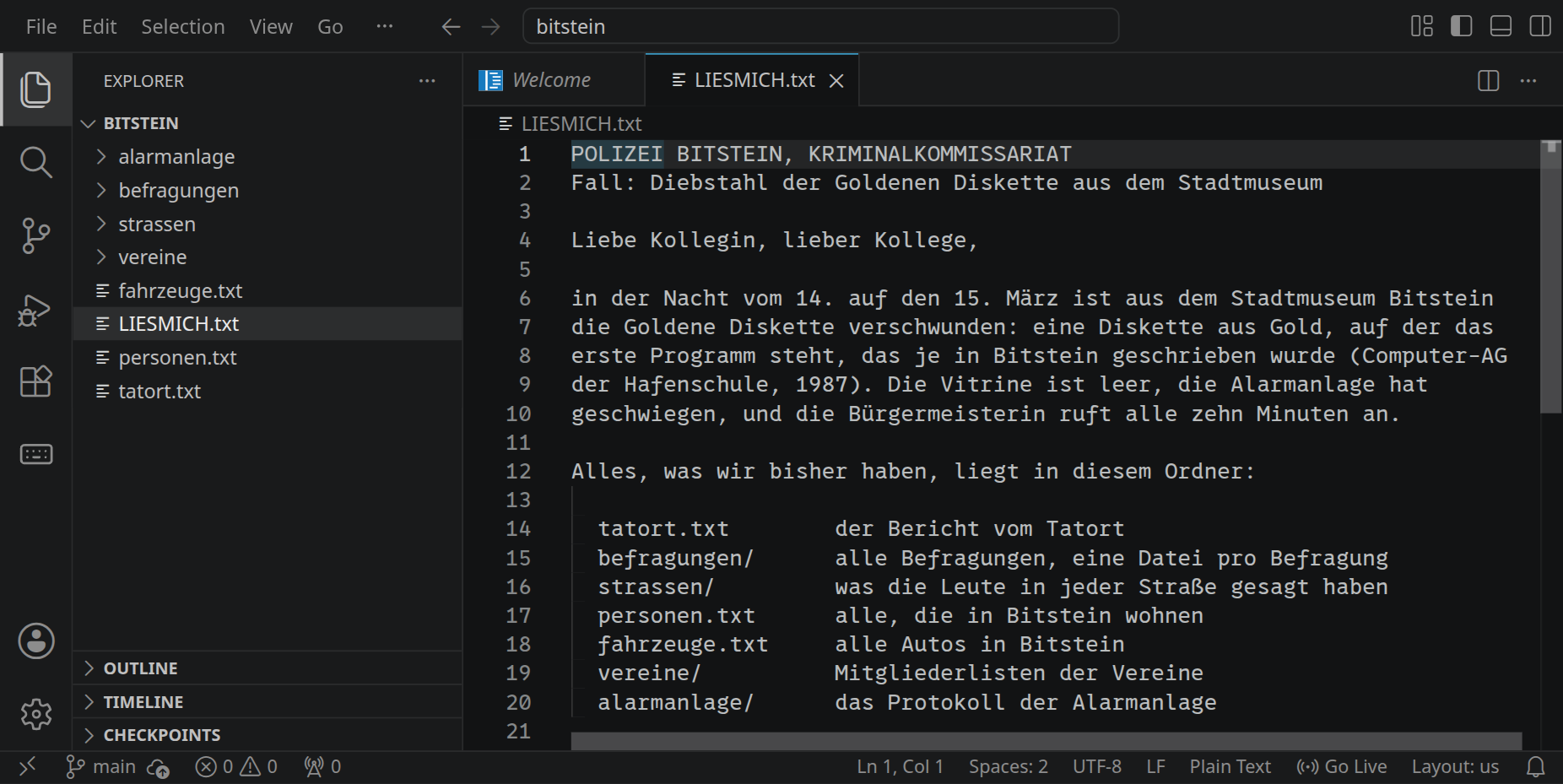Click the vertical editor scrollbar thumb

point(1550,277)
